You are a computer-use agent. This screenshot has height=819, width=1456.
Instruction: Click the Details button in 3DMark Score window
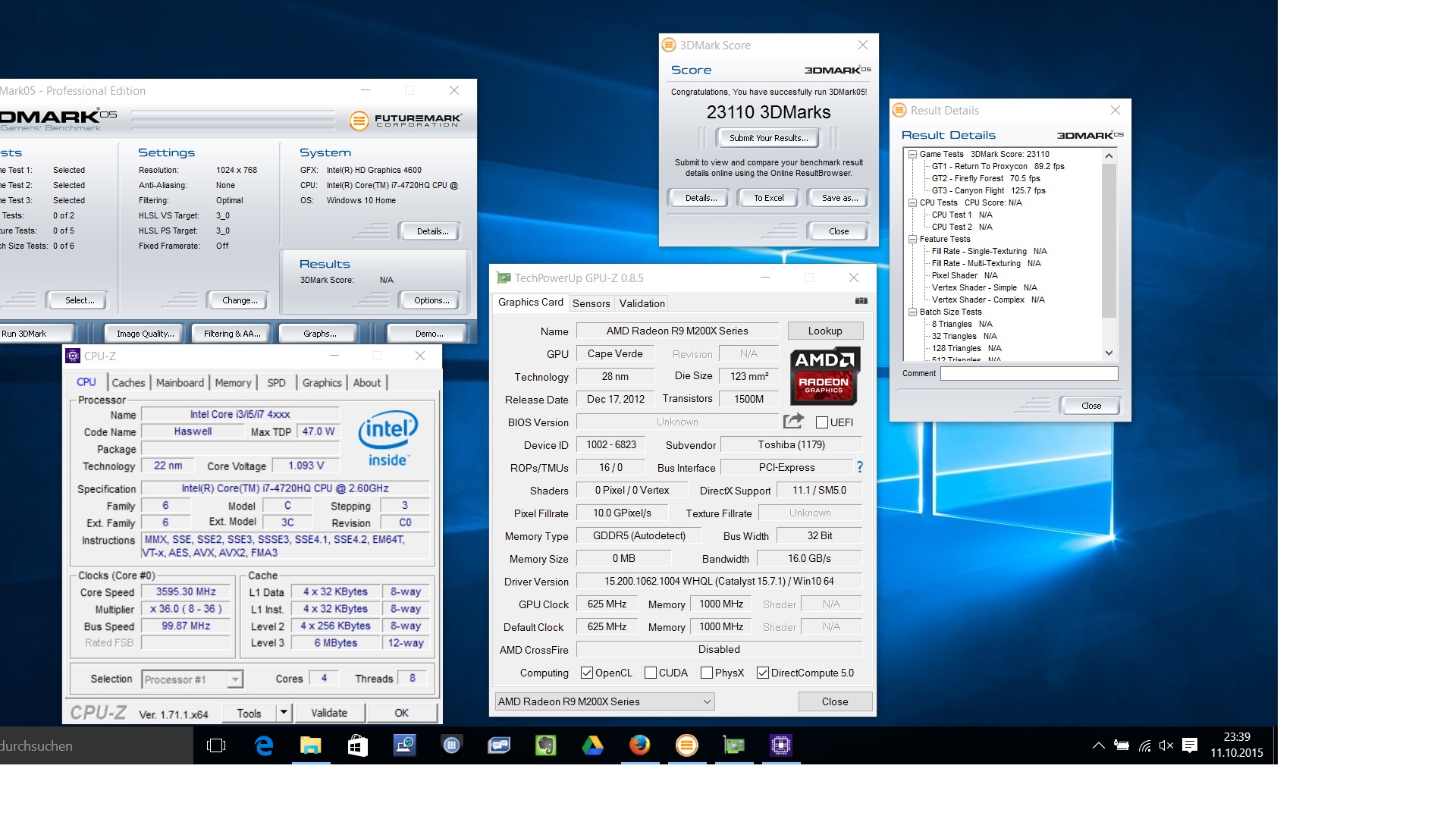point(701,198)
